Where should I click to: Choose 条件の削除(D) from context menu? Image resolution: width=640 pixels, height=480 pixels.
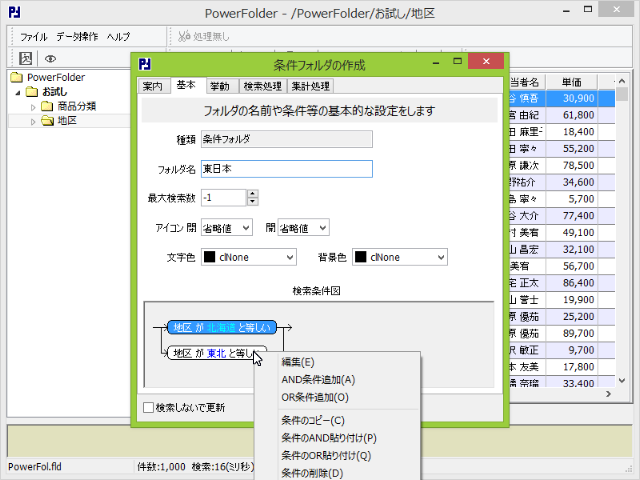tap(312, 473)
